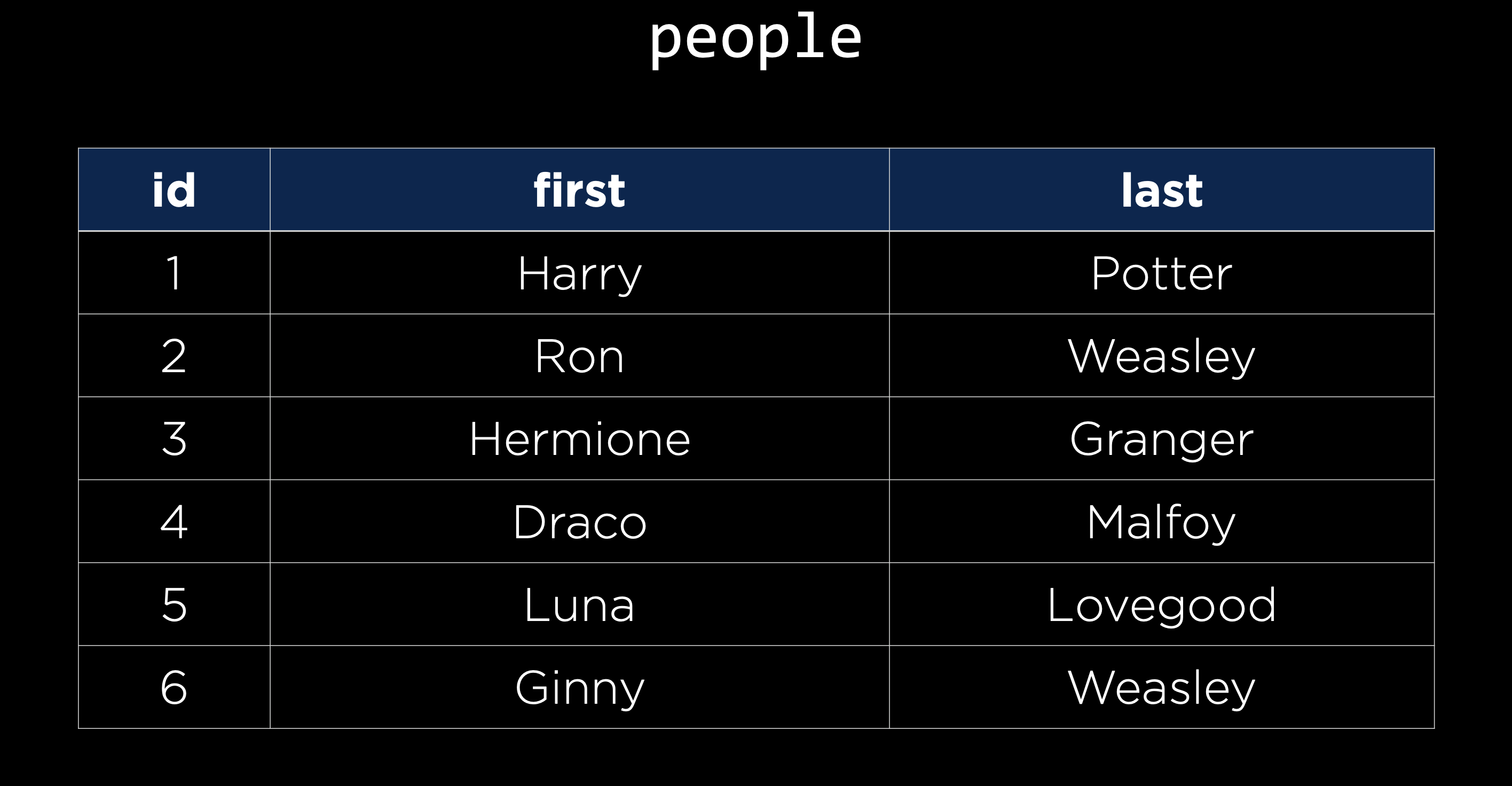The image size is (1512, 786).
Task: Click the cell containing 'Draco'
Action: click(x=579, y=522)
